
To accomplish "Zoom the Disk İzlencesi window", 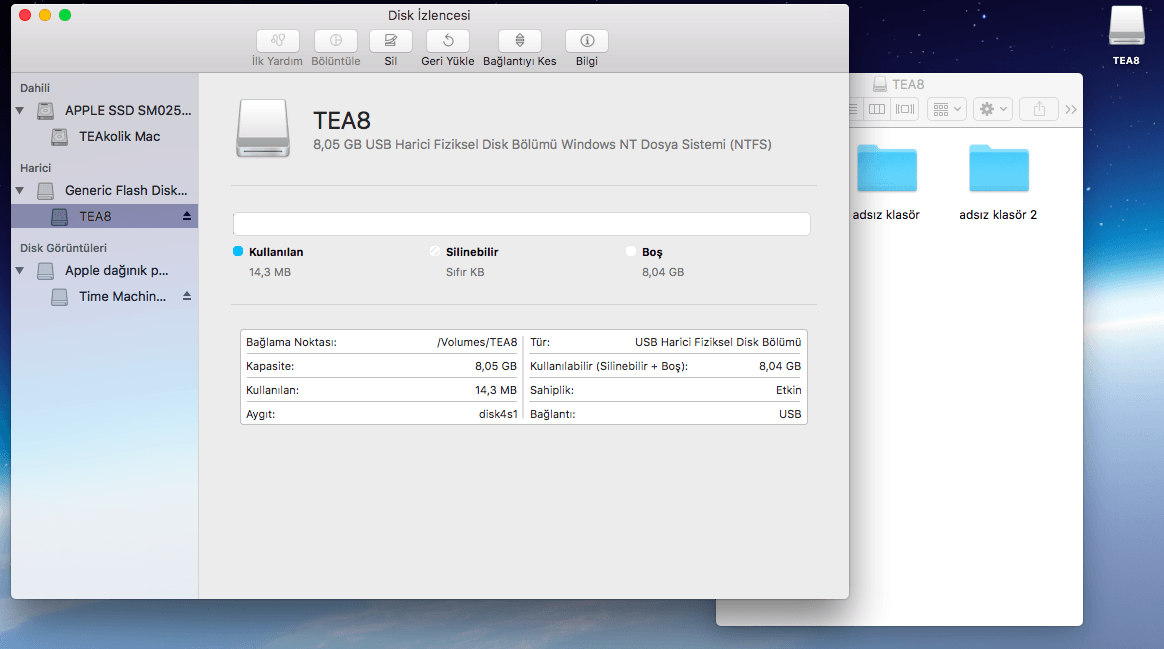I will click(x=65, y=15).
